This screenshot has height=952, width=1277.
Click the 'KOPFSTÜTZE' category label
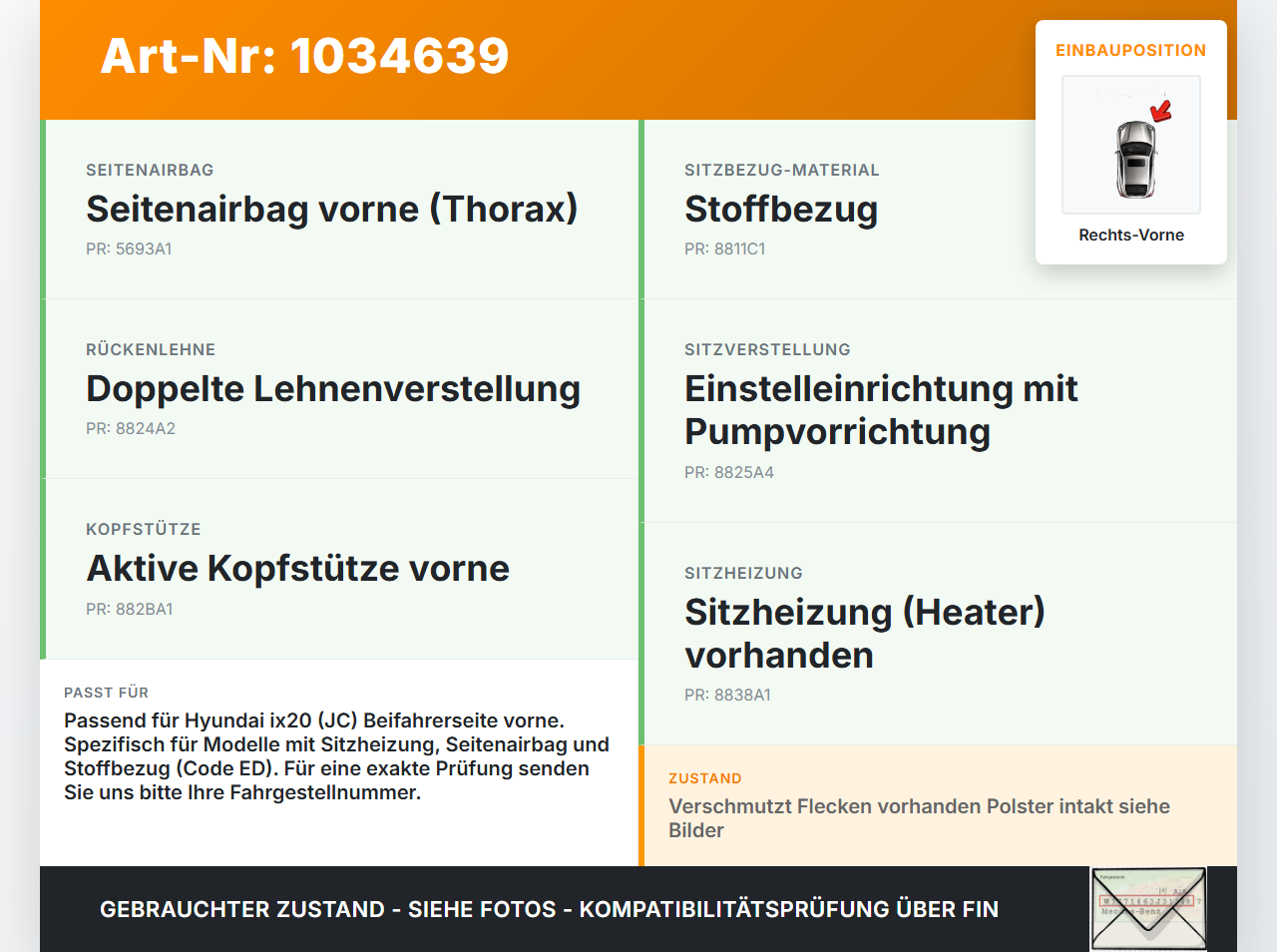[144, 530]
